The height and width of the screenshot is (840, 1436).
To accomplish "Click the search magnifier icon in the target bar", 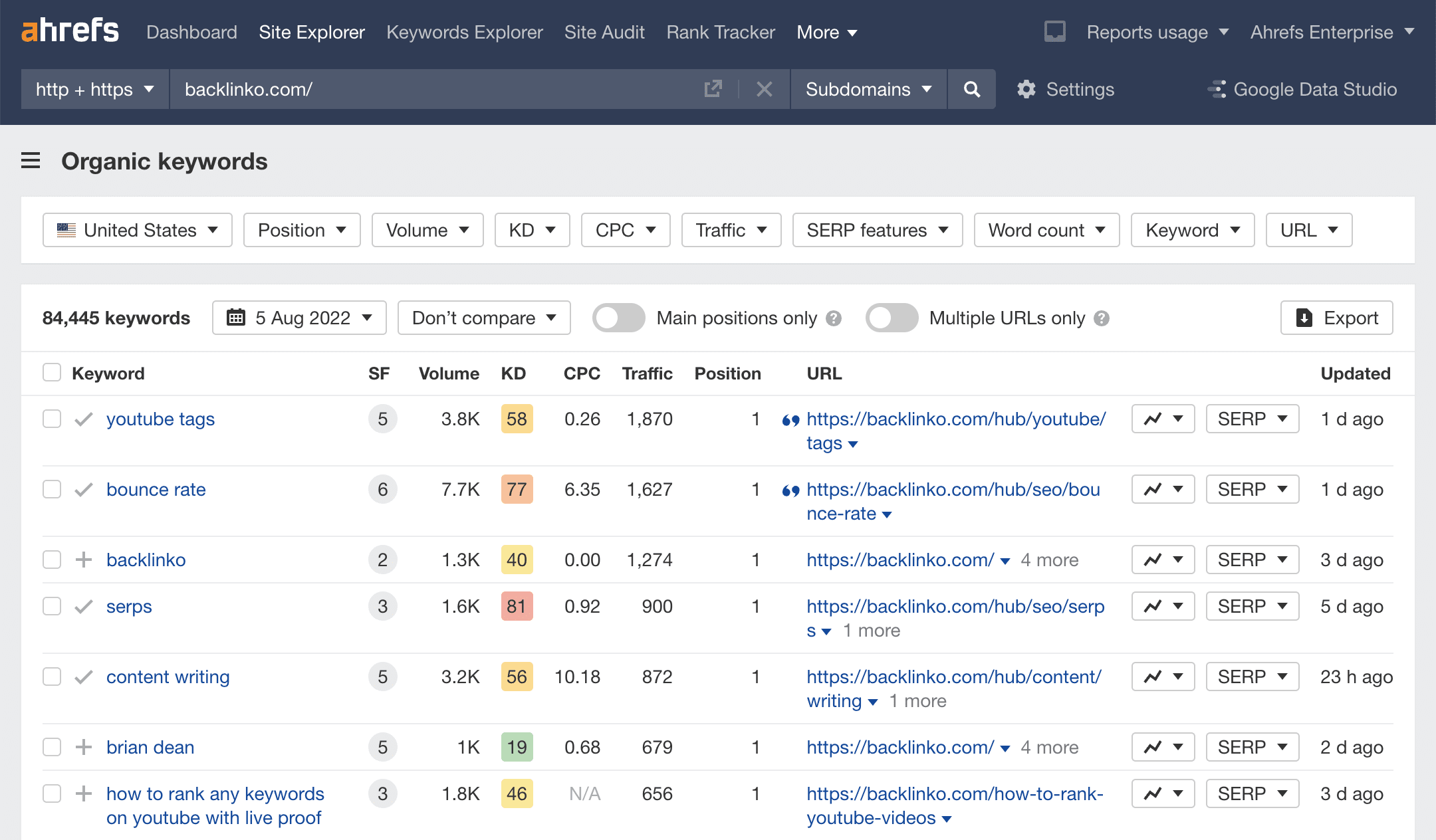I will tap(971, 89).
